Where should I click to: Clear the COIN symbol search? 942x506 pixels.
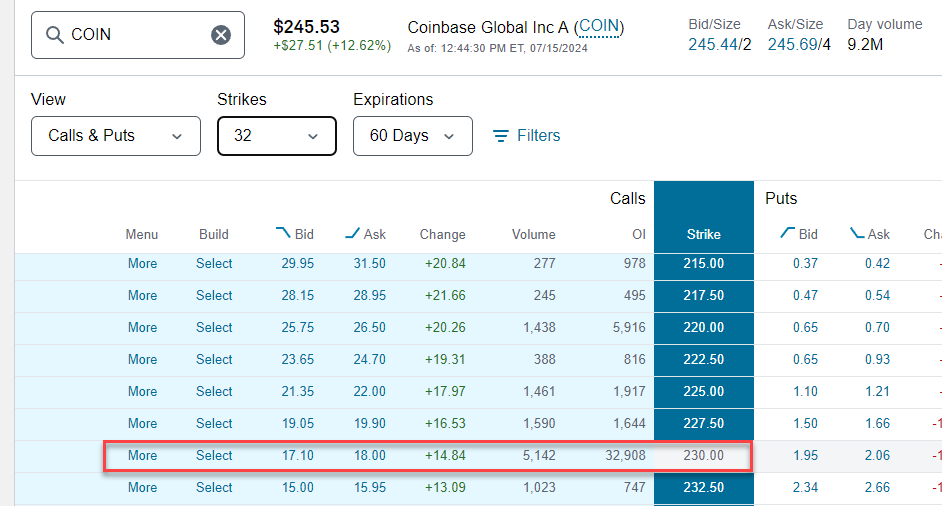tap(220, 35)
